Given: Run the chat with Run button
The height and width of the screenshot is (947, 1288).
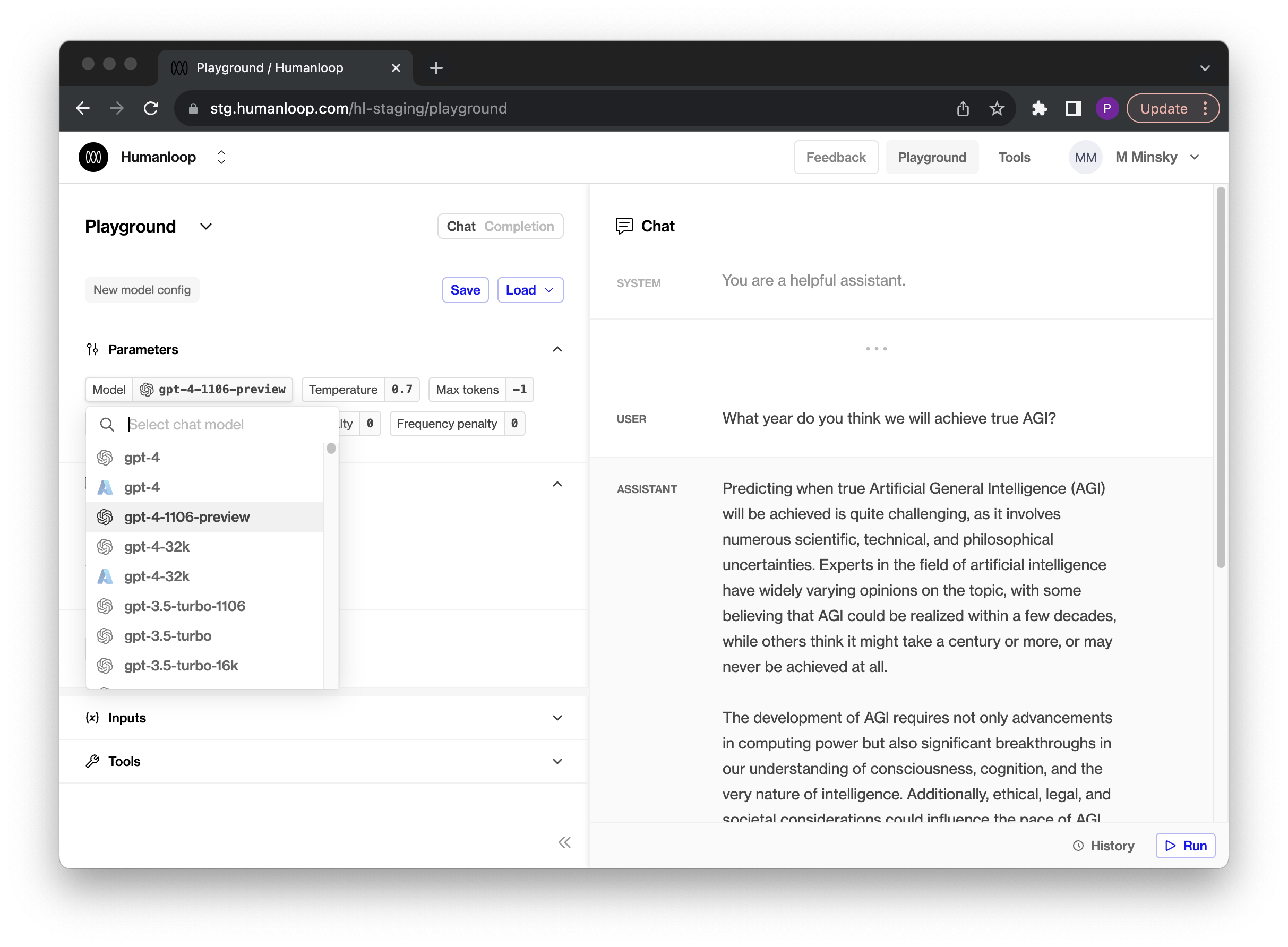Looking at the screenshot, I should pyautogui.click(x=1185, y=846).
